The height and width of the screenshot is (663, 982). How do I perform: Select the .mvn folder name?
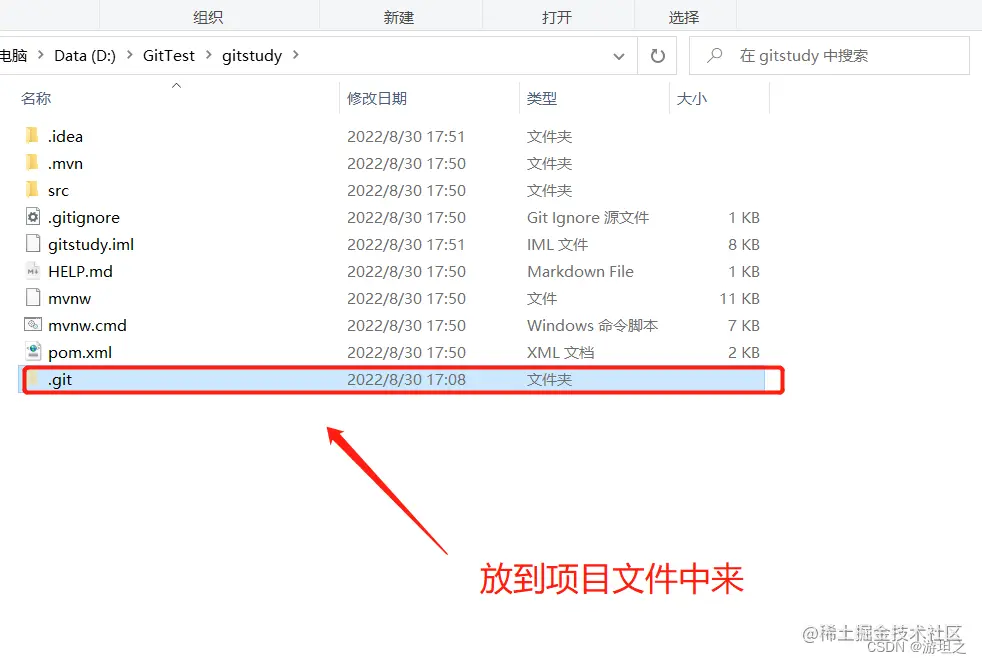tap(65, 163)
